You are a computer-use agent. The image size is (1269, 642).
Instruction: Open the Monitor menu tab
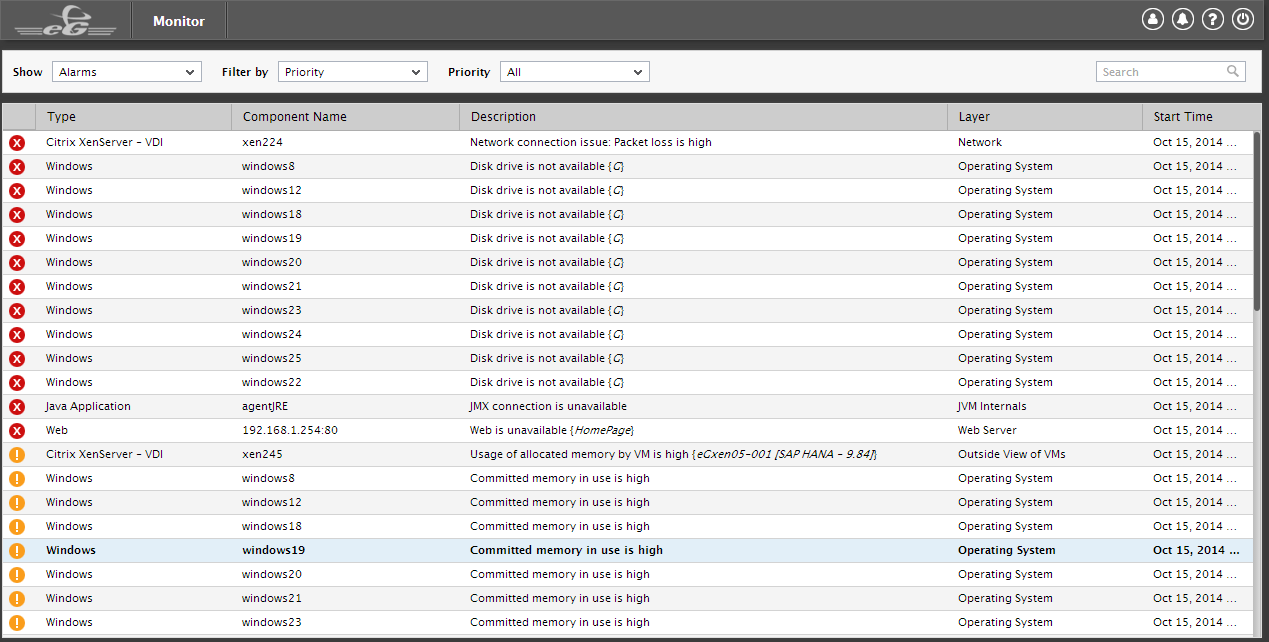[179, 21]
